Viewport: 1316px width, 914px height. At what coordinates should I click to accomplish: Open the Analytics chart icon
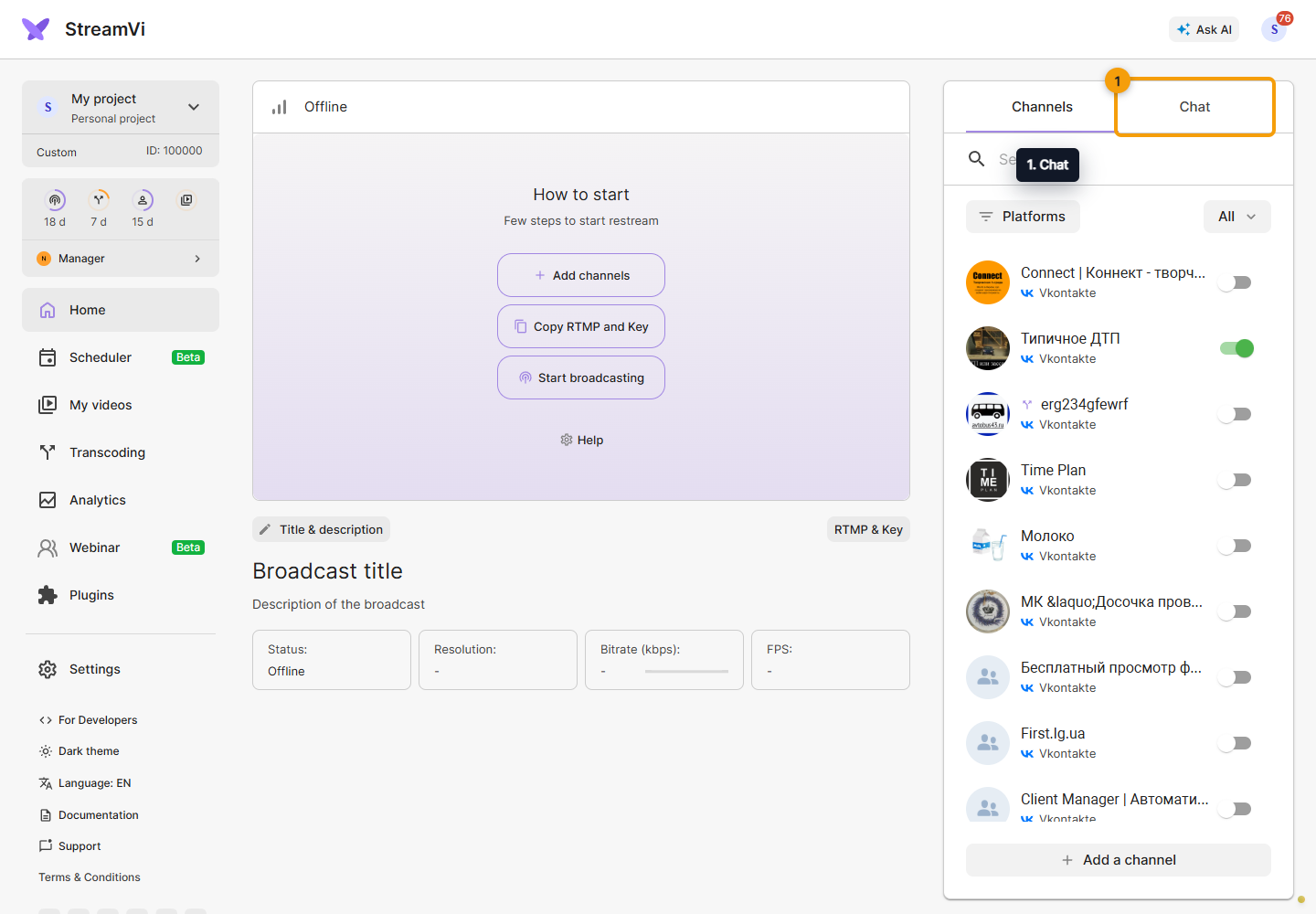[48, 500]
